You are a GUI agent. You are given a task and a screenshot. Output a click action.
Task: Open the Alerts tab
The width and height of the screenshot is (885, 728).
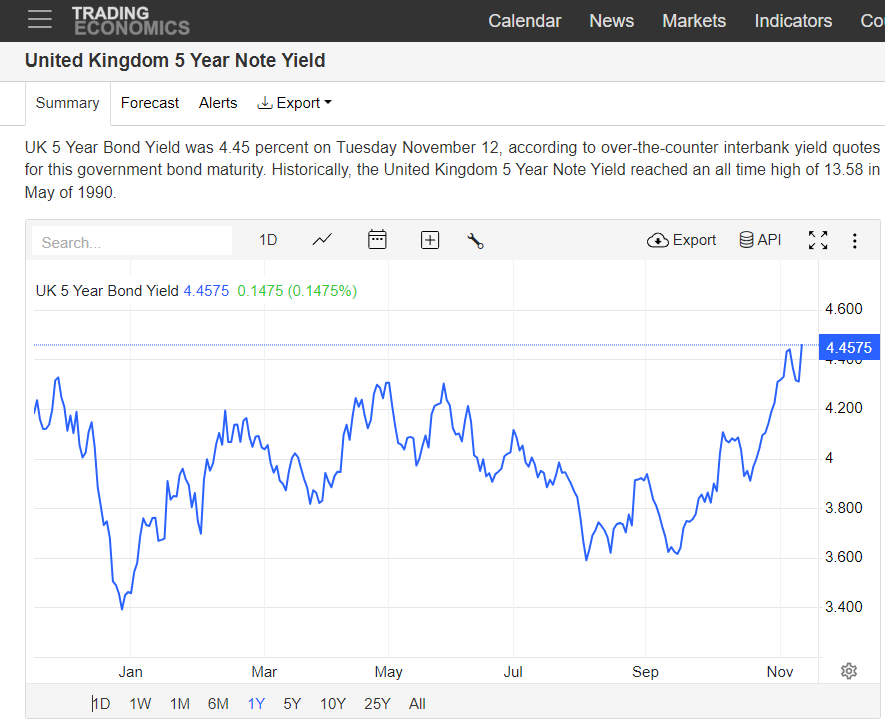click(218, 103)
